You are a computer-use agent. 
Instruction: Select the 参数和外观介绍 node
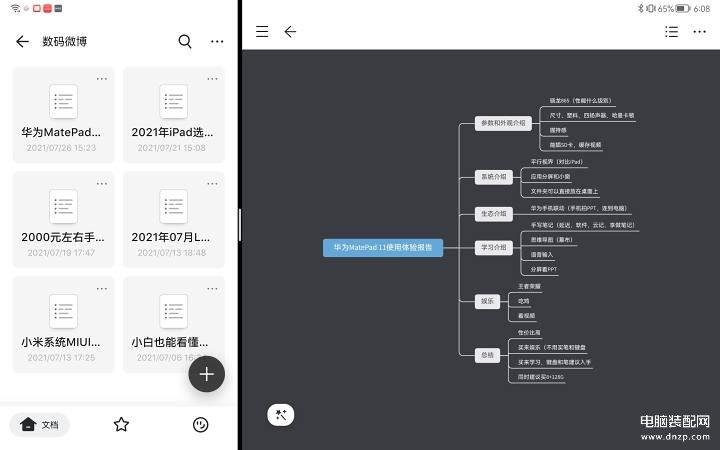503,123
